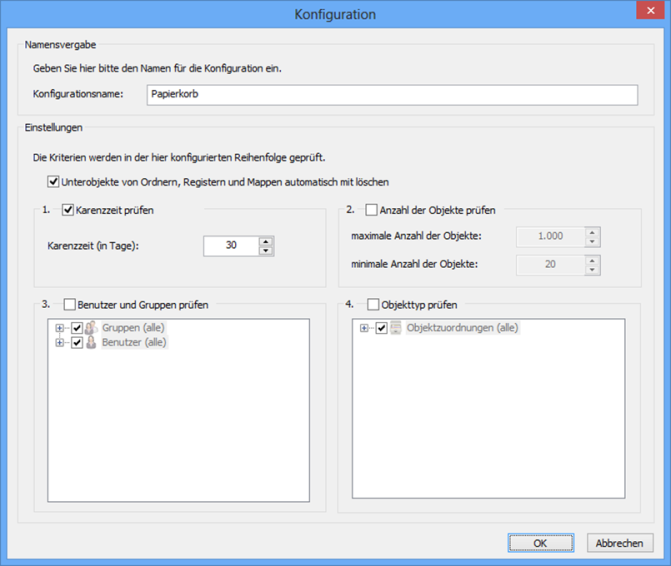Click the Benutzer (alle) user icon

(x=91, y=343)
